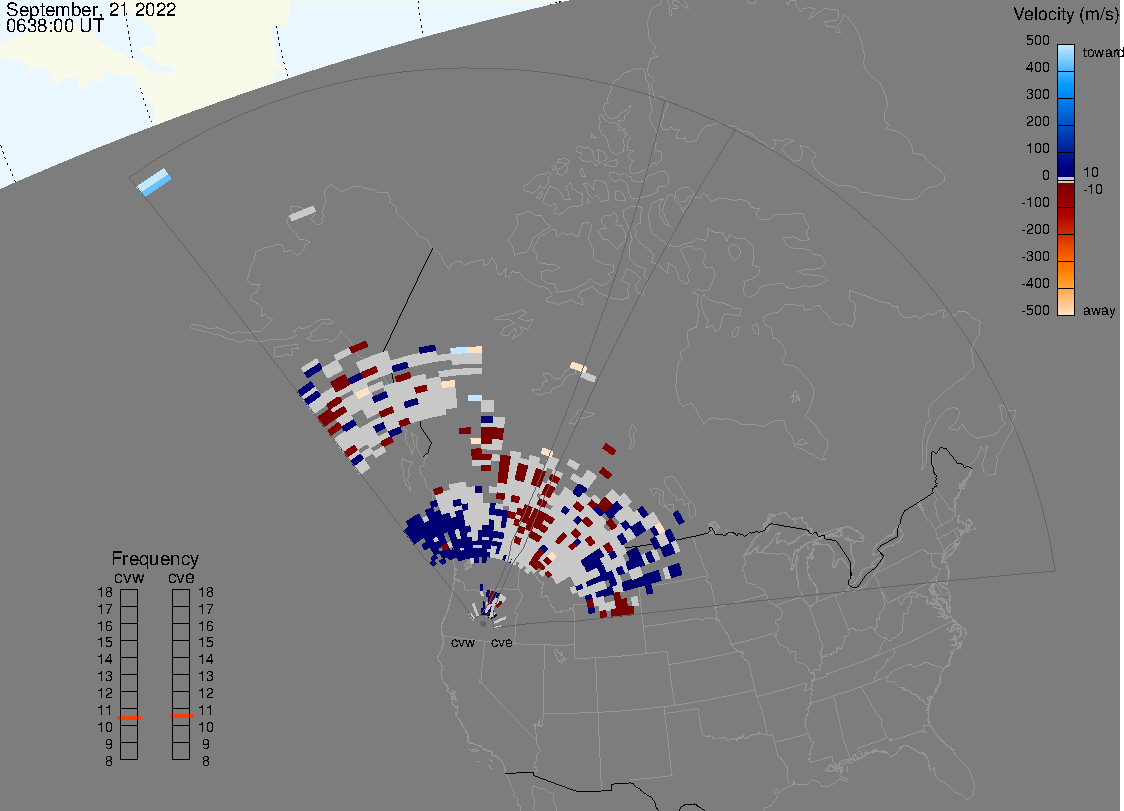Viewport: 1124px width, 811px height.
Task: Click the "away" label on velocity scale
Action: 1099,310
